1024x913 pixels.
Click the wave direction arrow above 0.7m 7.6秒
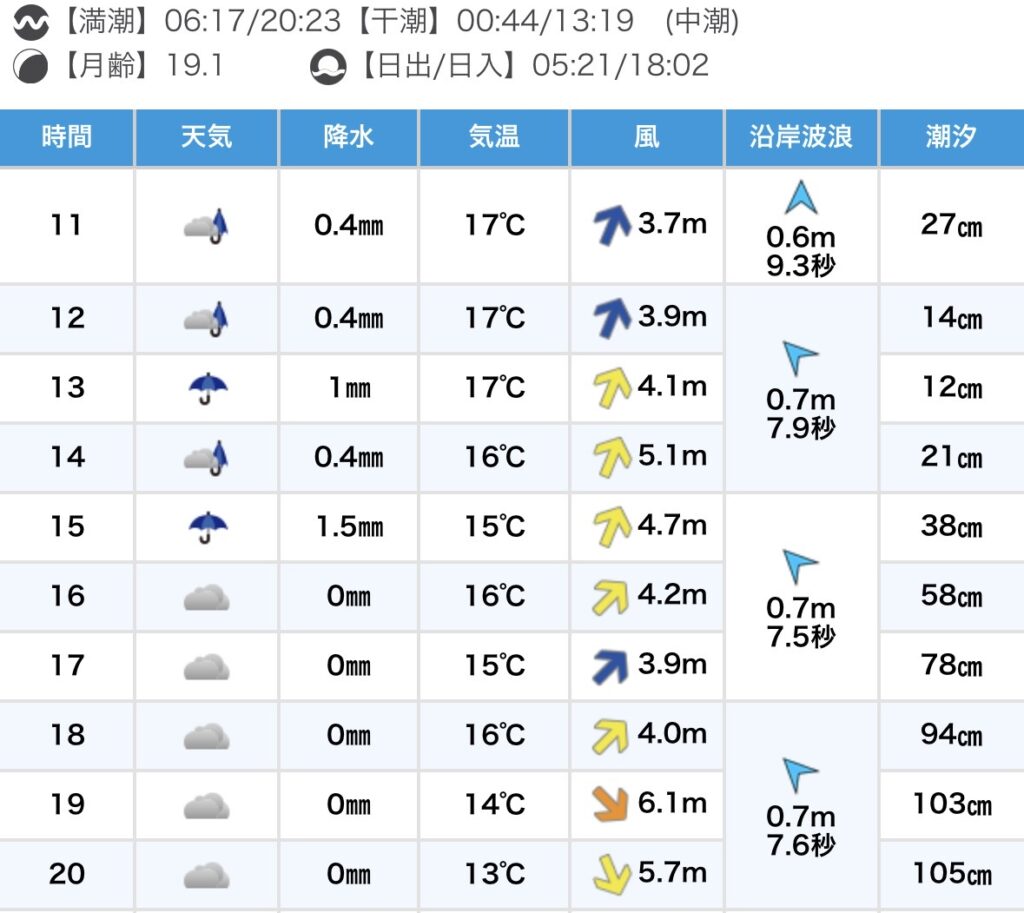[x=800, y=773]
